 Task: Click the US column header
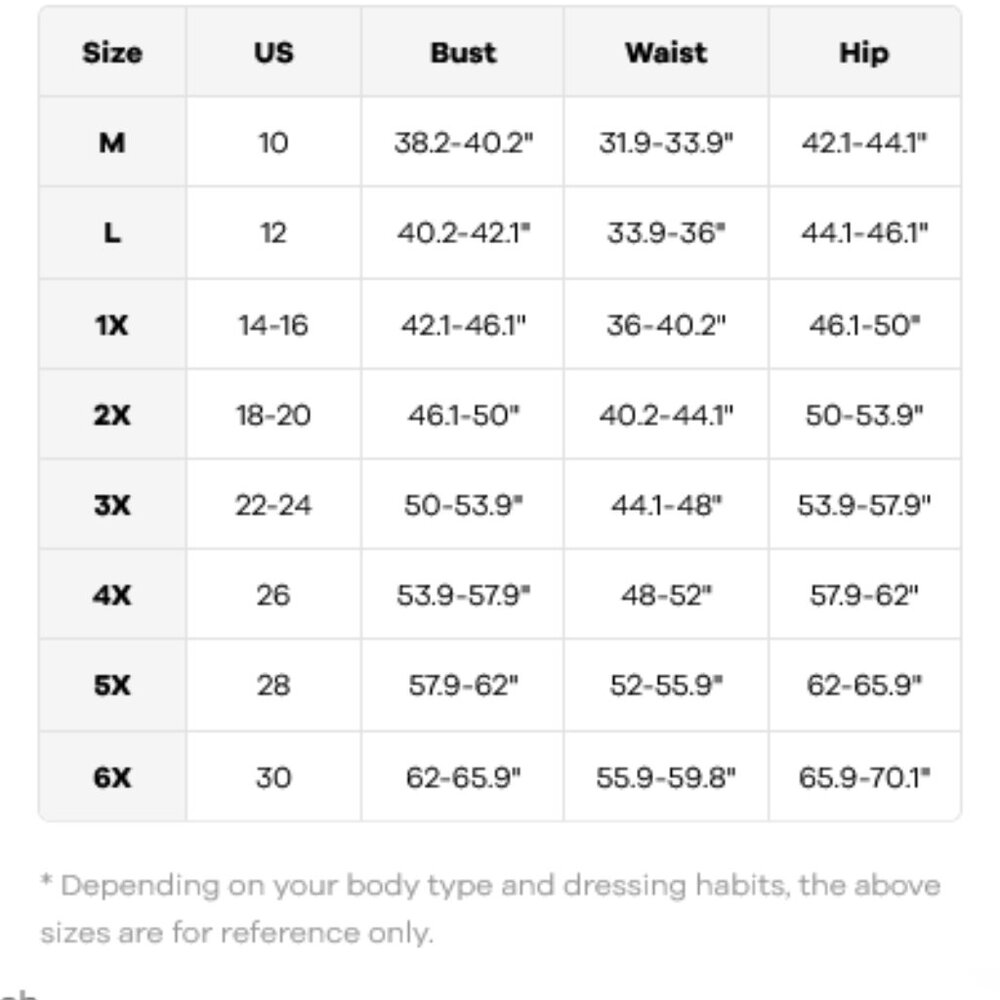coord(274,52)
